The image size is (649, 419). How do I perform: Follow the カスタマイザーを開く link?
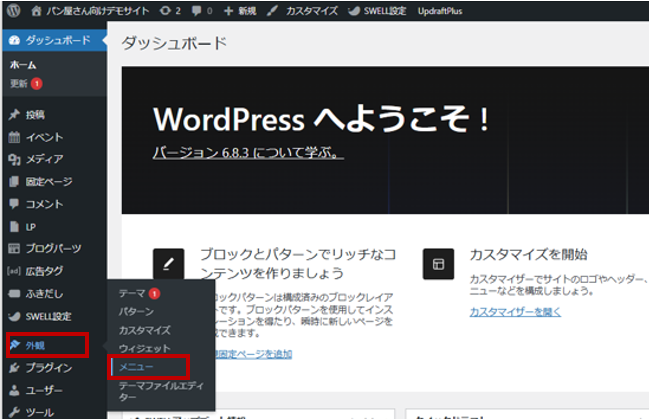(515, 311)
